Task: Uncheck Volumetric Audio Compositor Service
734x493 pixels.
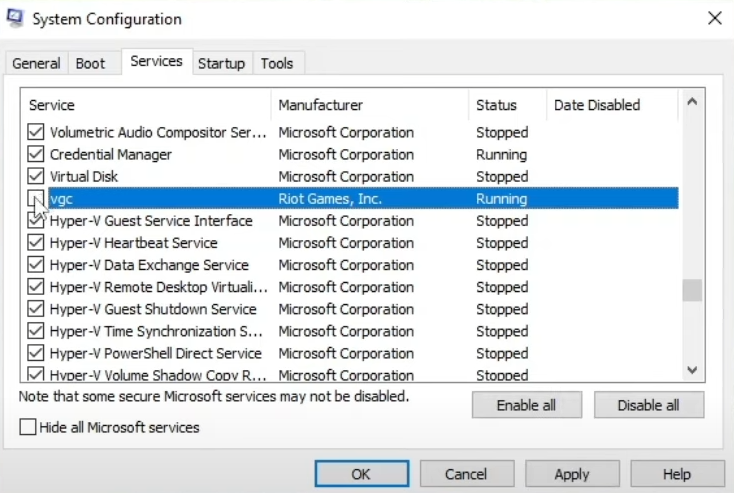Action: [x=36, y=133]
